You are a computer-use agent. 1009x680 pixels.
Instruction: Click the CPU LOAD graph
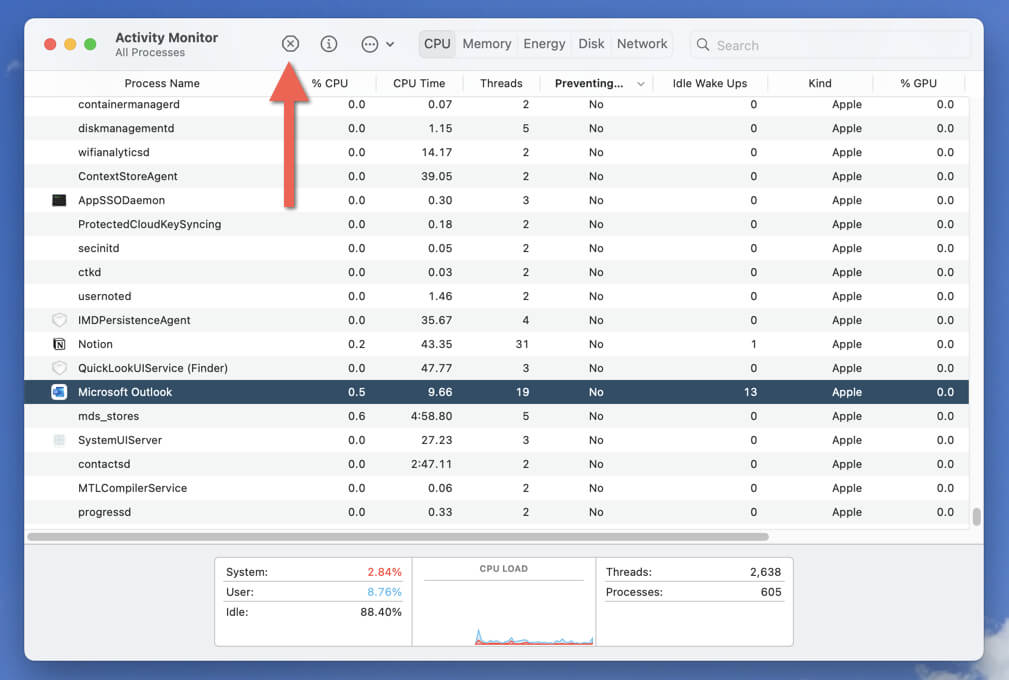point(504,602)
